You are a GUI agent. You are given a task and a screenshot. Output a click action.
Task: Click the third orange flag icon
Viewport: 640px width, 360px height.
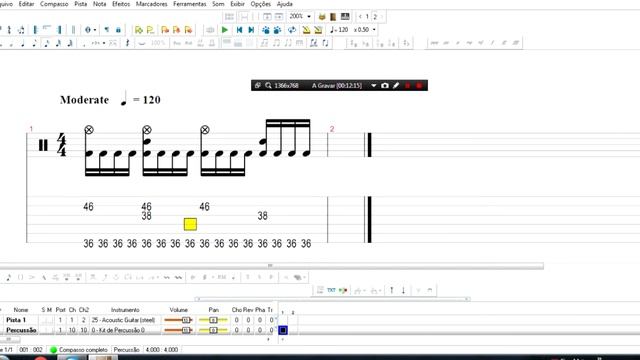[x=188, y=30]
